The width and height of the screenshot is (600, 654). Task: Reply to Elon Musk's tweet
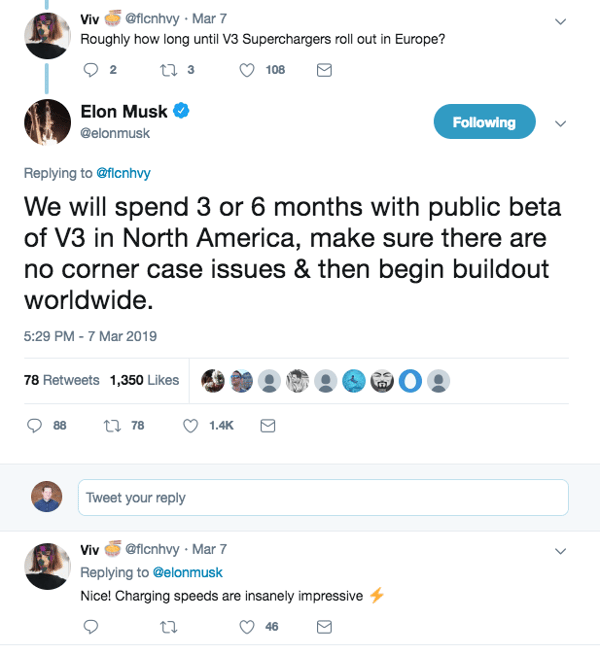pyautogui.click(x=34, y=425)
